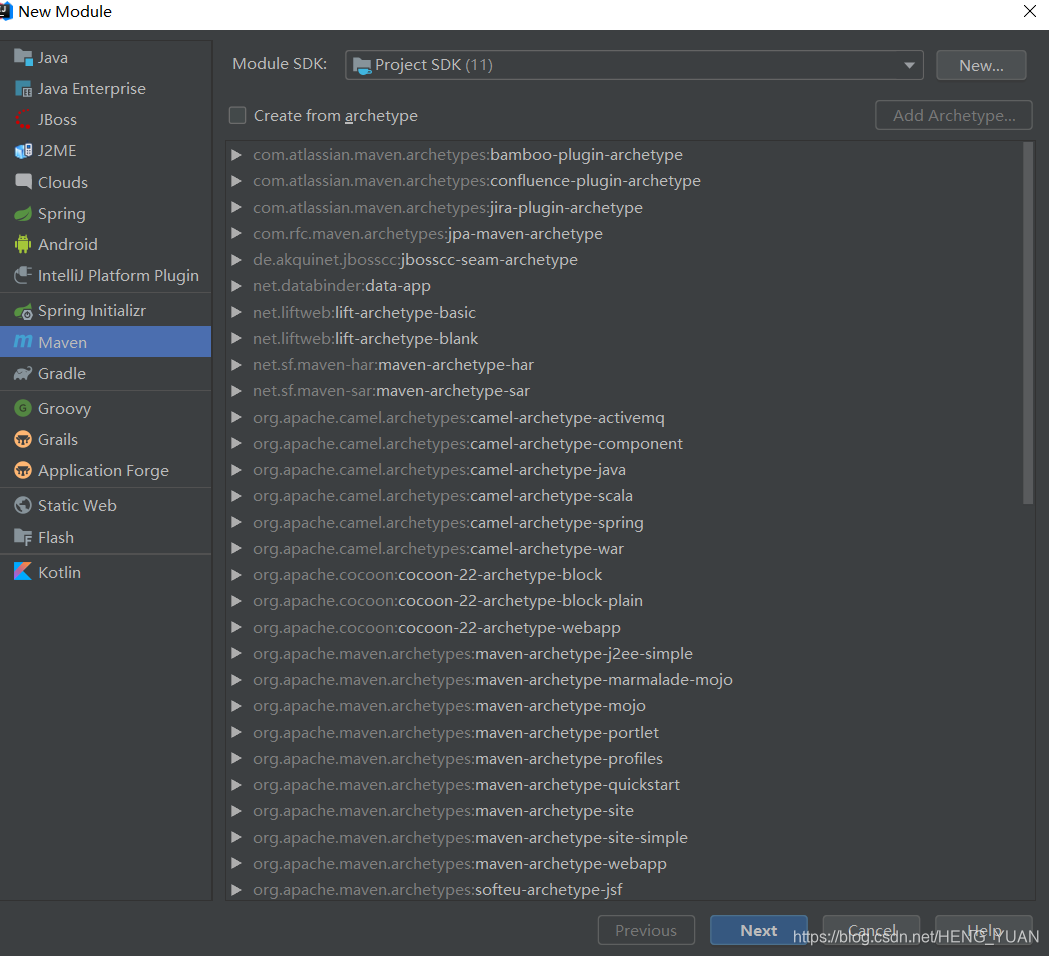Expand lift-archetype-basic node
This screenshot has height=956, width=1049.
pyautogui.click(x=236, y=312)
